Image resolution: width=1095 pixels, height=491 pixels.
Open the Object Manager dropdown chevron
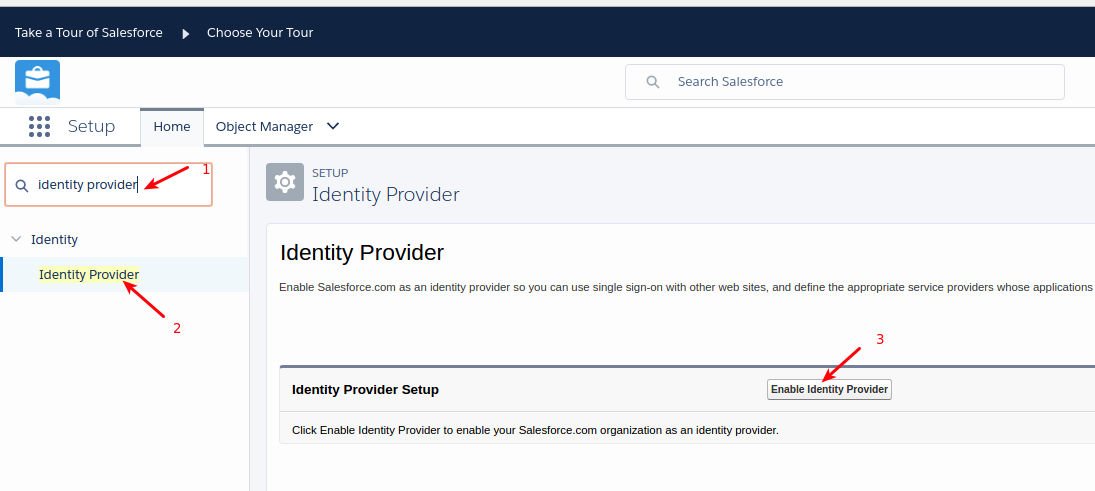(x=334, y=126)
